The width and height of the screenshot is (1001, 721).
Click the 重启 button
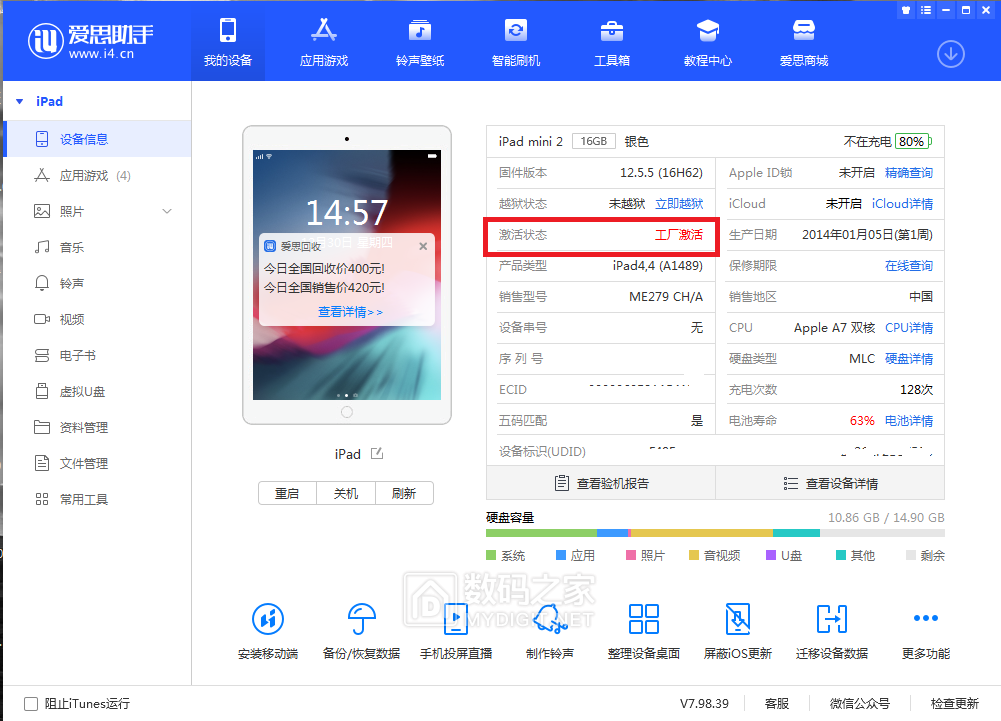tap(287, 493)
